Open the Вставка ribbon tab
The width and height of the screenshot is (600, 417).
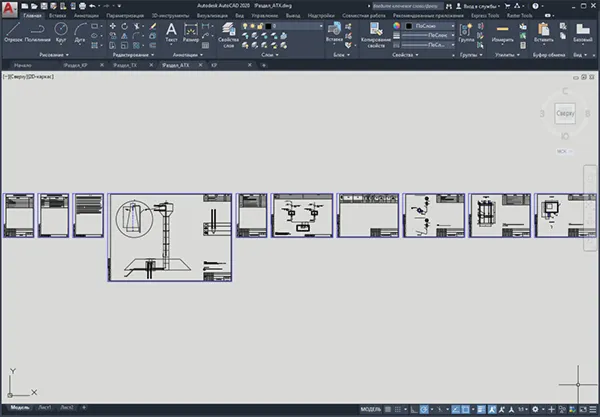click(57, 16)
